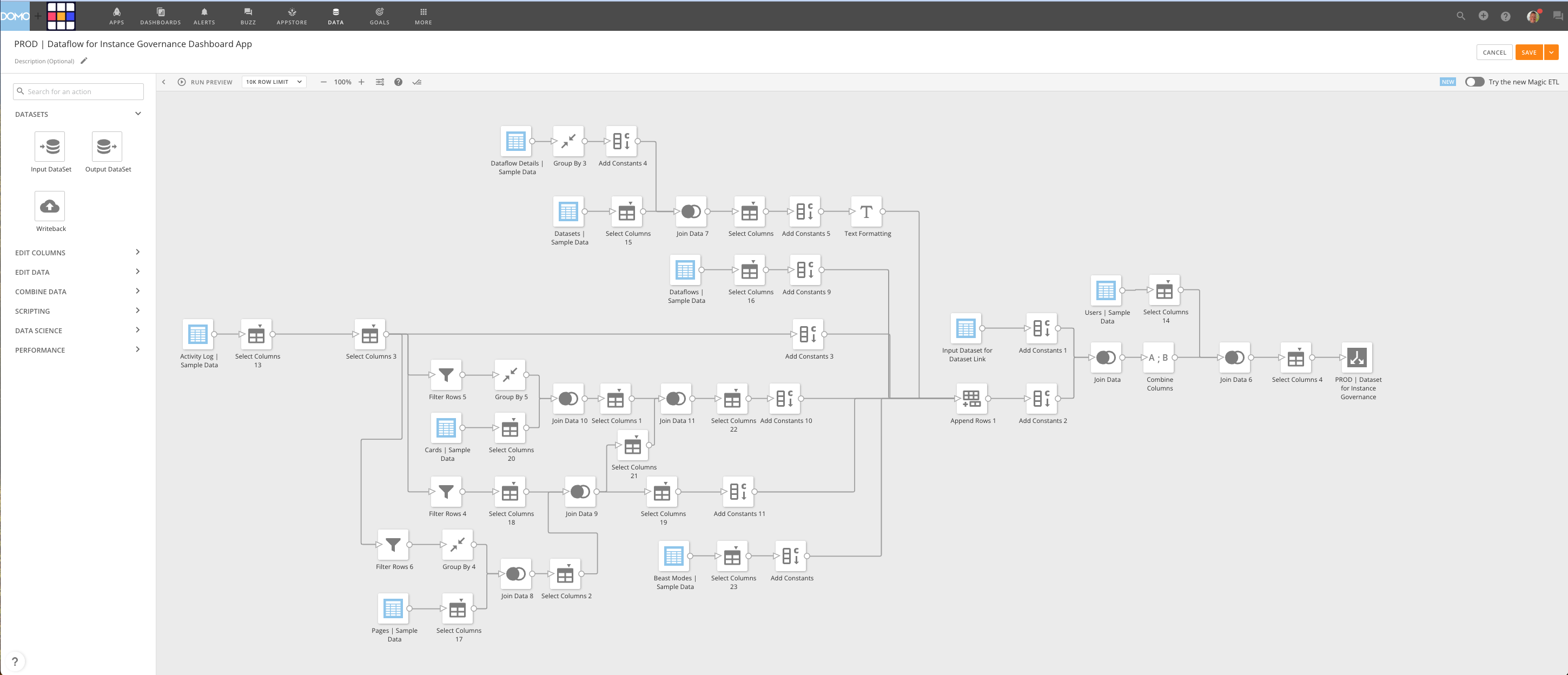This screenshot has height=675, width=1568.
Task: Open the GOALS menu
Action: pos(379,16)
